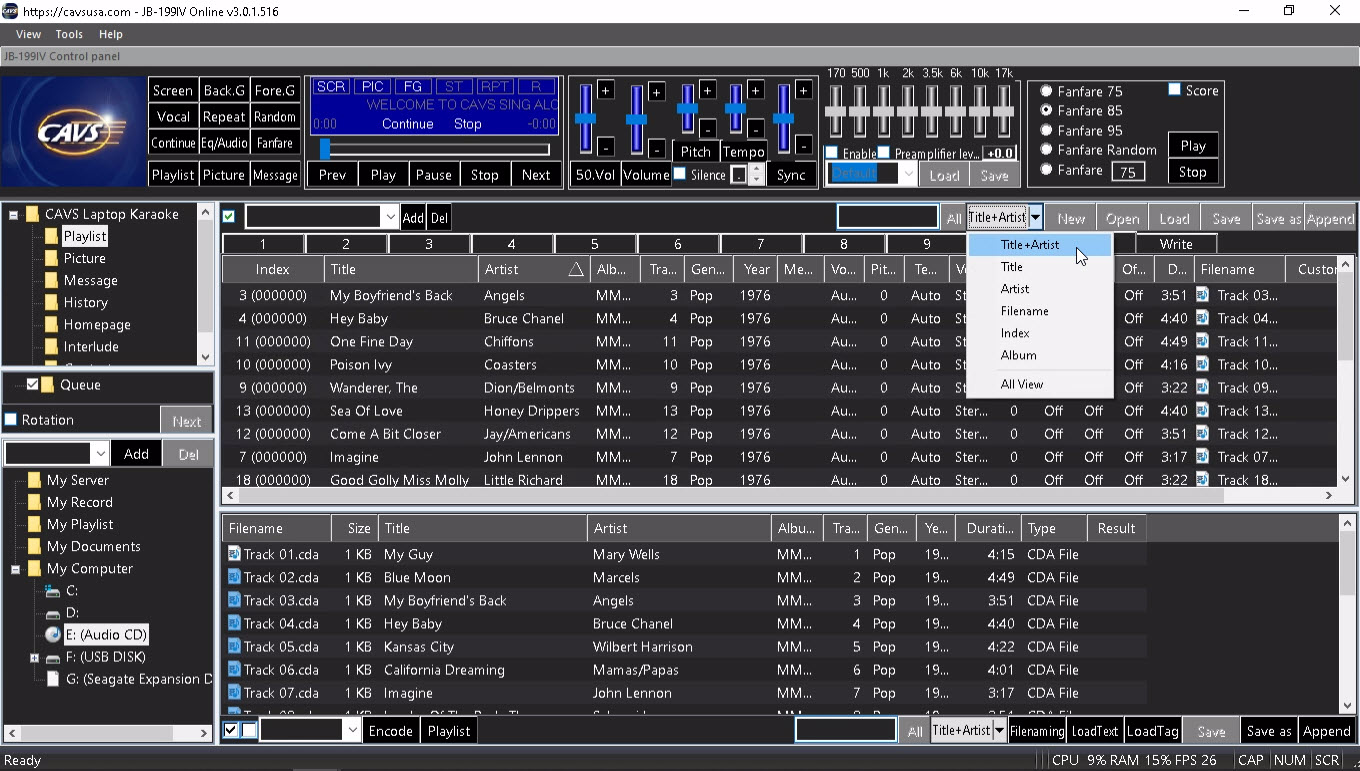Image resolution: width=1360 pixels, height=771 pixels.
Task: Click the top playlist search input field
Action: click(x=888, y=217)
